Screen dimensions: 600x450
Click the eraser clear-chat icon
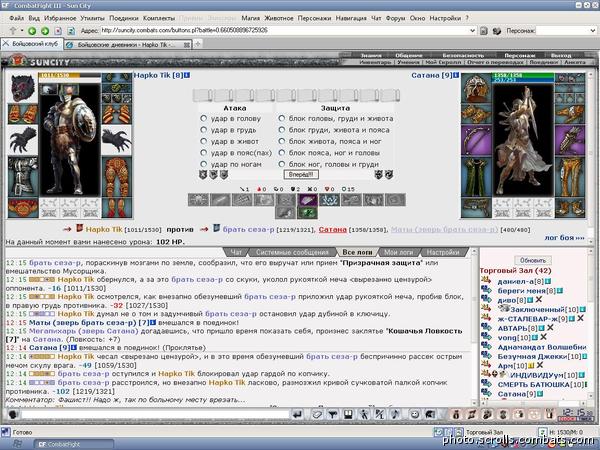(317, 414)
